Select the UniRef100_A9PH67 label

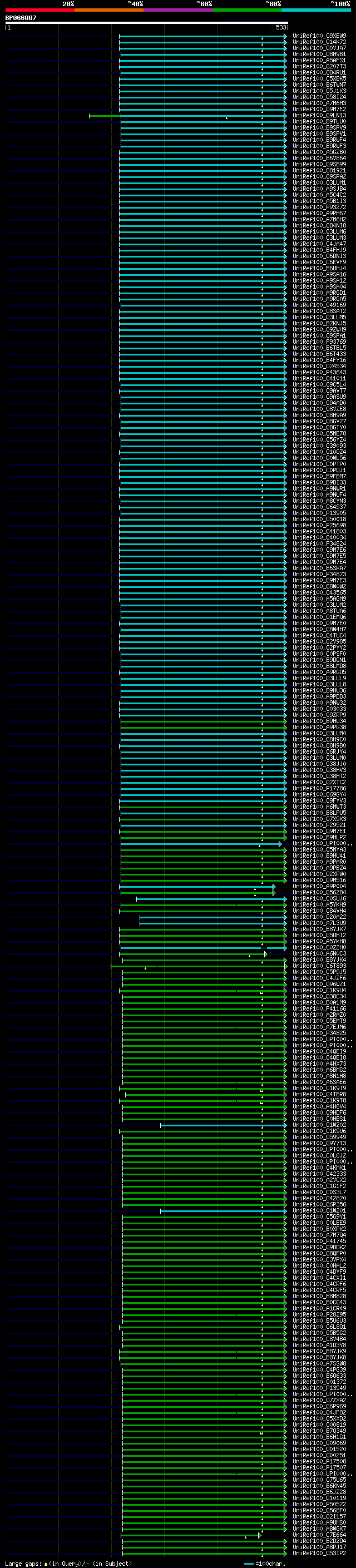(319, 213)
